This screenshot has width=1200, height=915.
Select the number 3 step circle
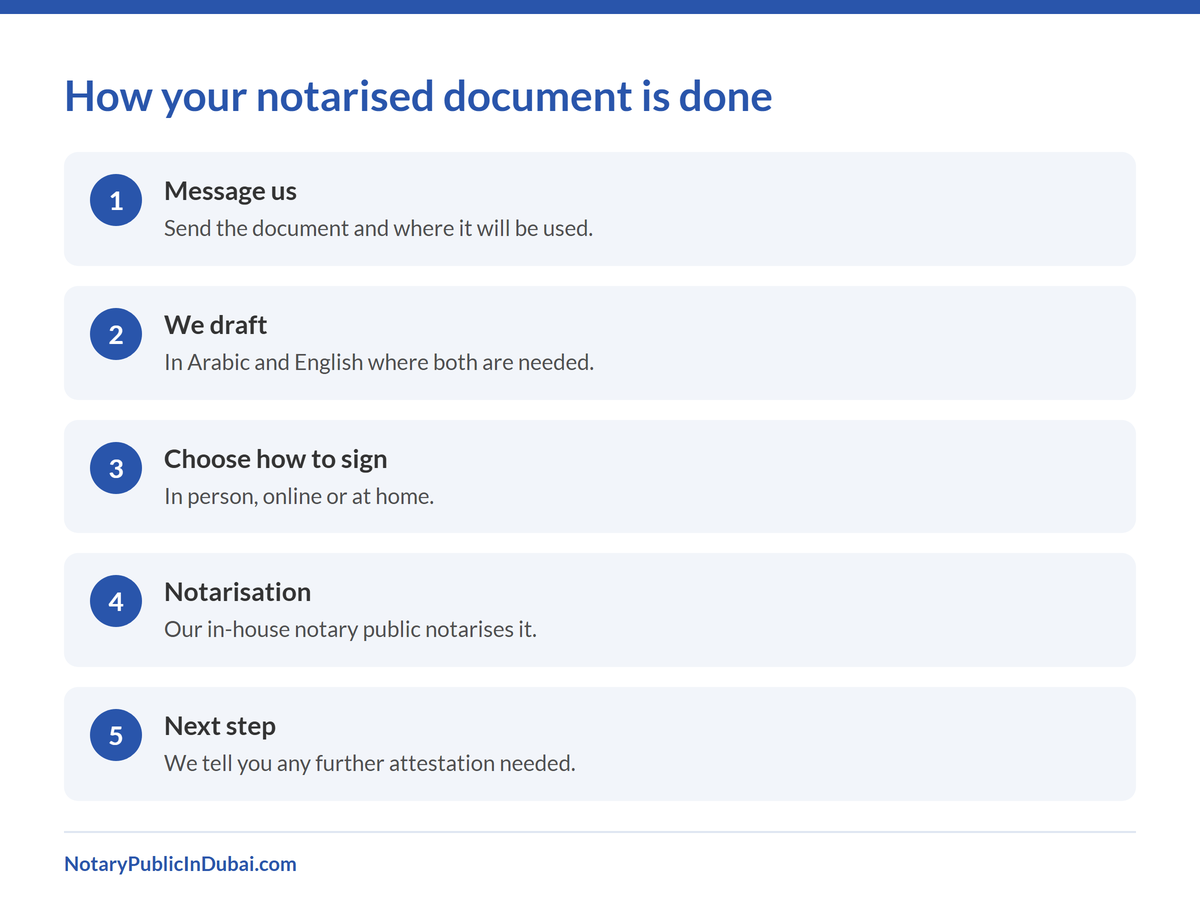click(x=116, y=468)
